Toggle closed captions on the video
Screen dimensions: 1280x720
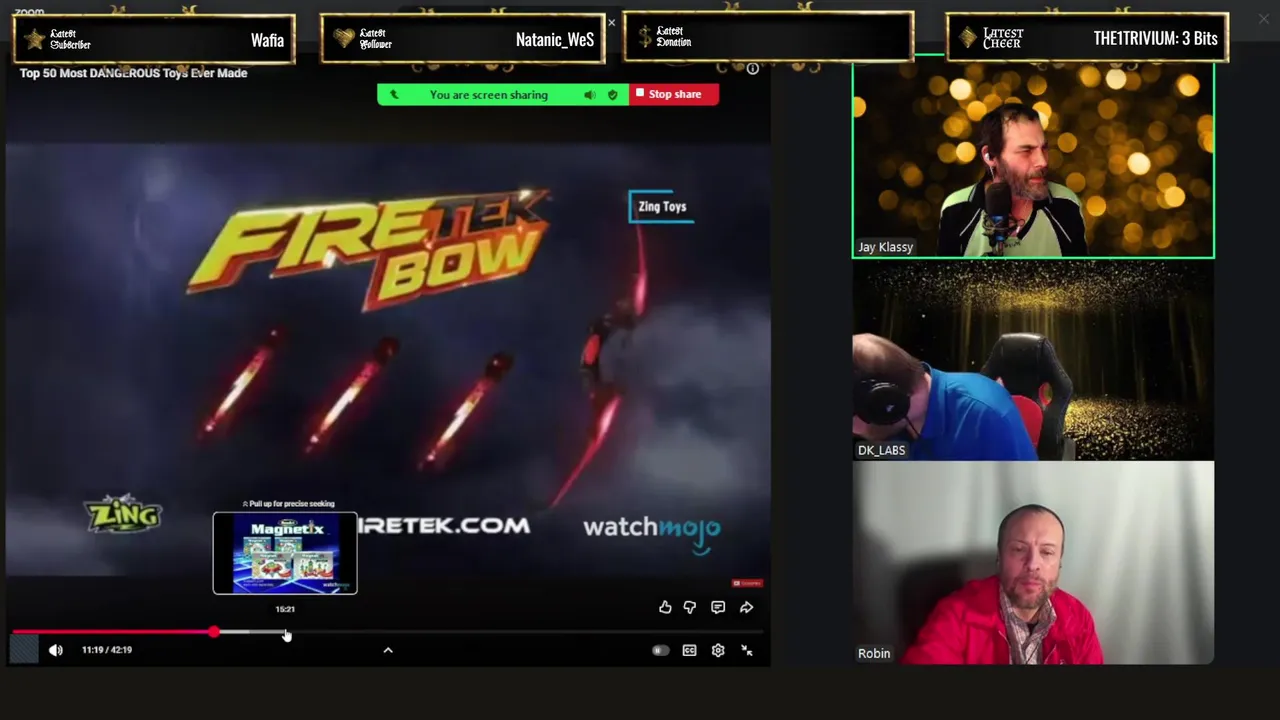689,650
